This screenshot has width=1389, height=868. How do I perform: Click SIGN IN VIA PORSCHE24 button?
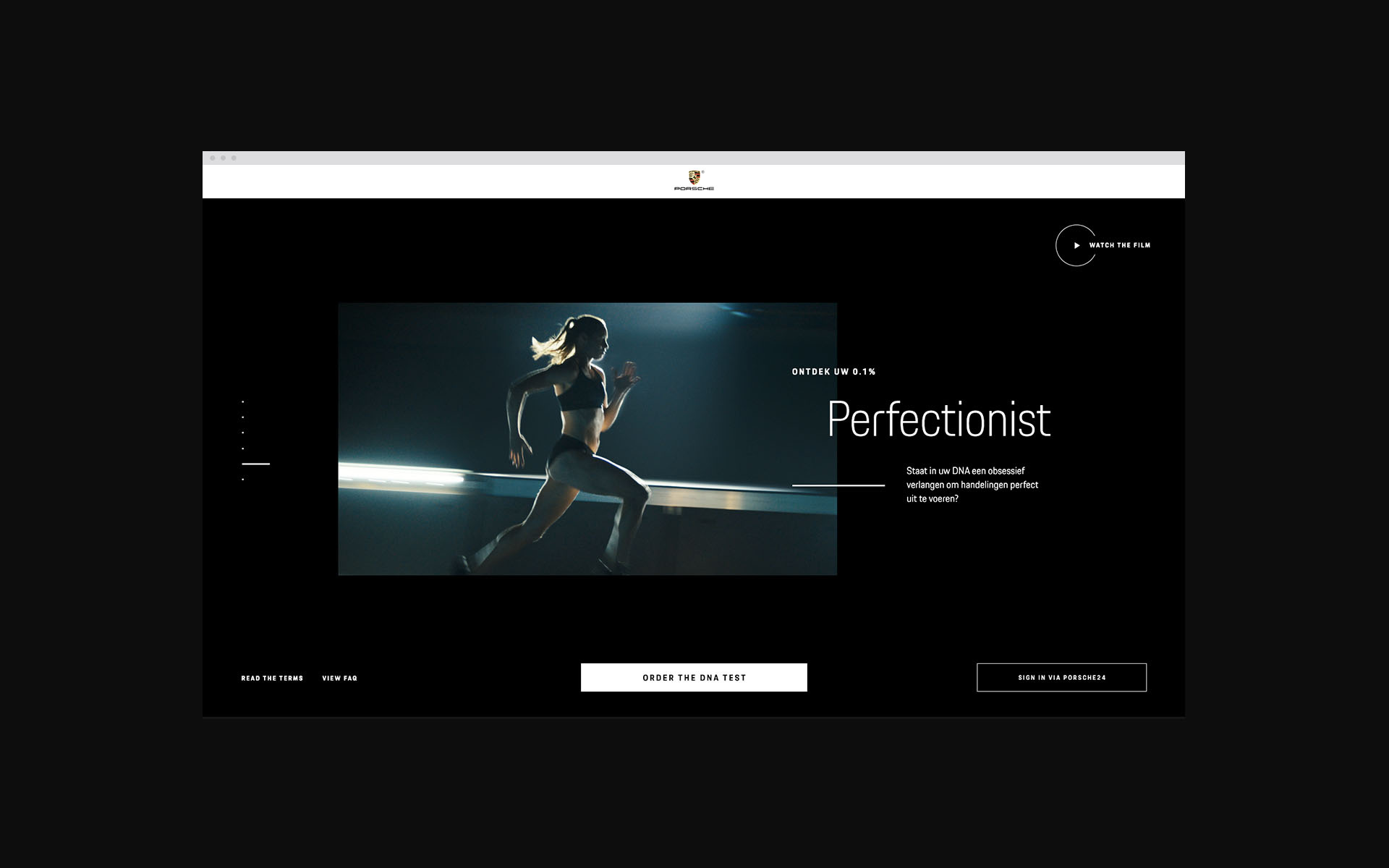point(1061,678)
